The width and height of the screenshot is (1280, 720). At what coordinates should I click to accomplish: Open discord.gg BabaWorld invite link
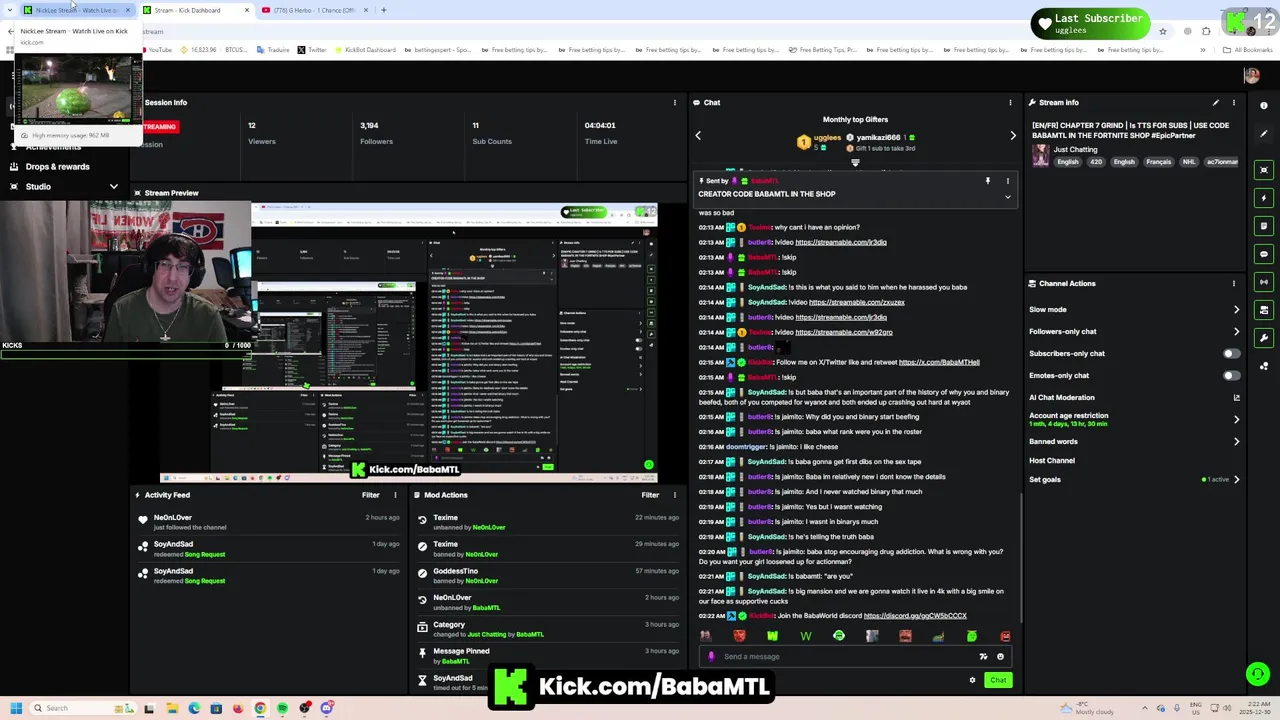[x=915, y=616]
